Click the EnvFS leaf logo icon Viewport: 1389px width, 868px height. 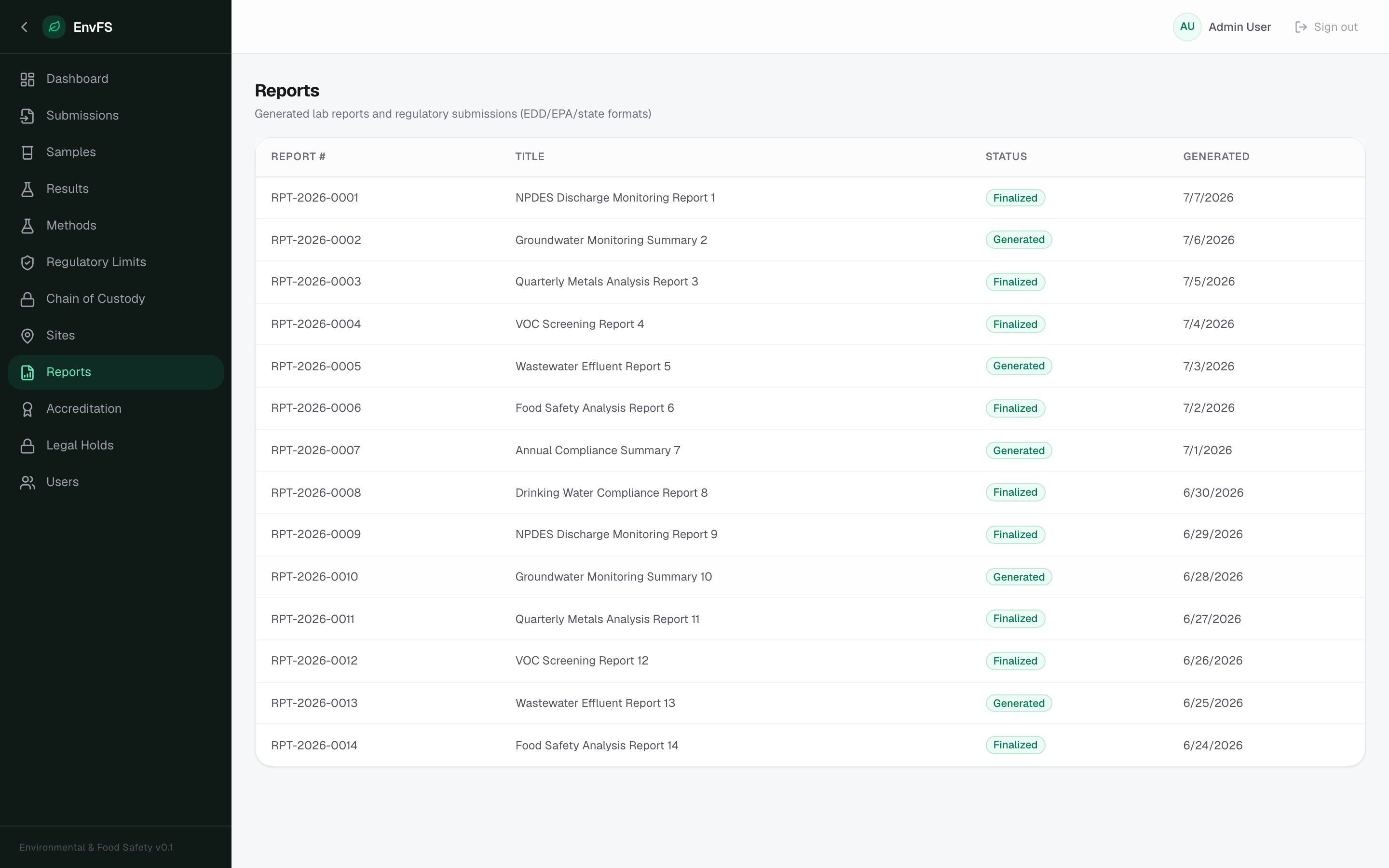(54, 27)
